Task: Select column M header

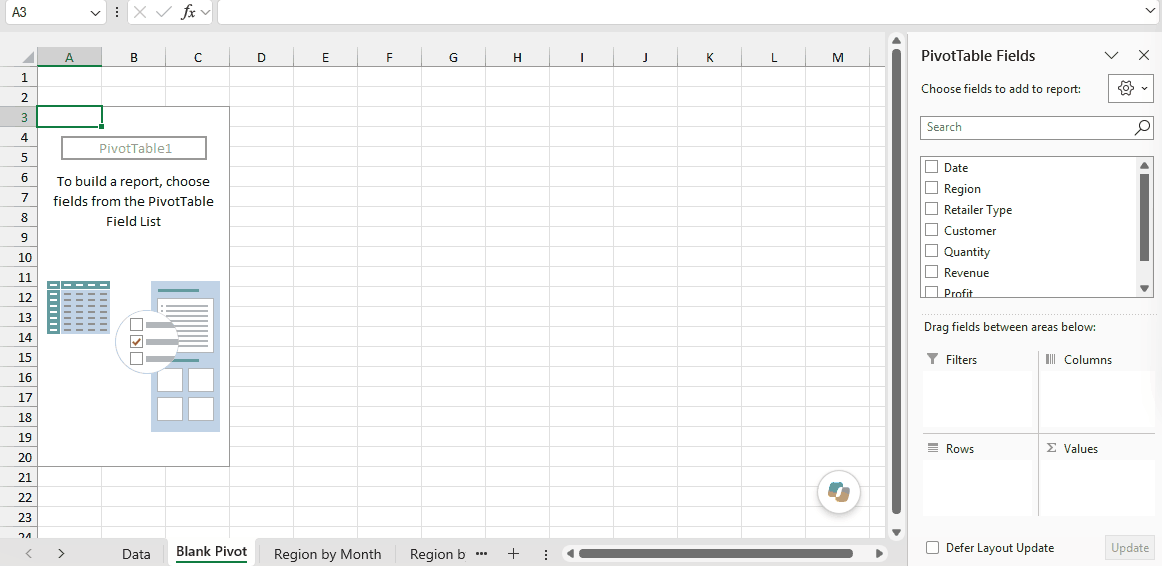Action: tap(837, 57)
